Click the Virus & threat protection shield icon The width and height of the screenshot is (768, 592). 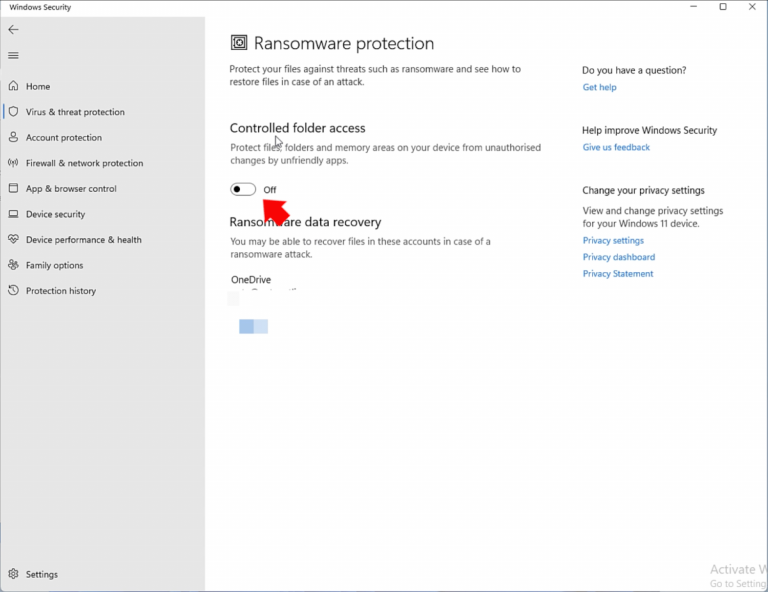point(14,112)
